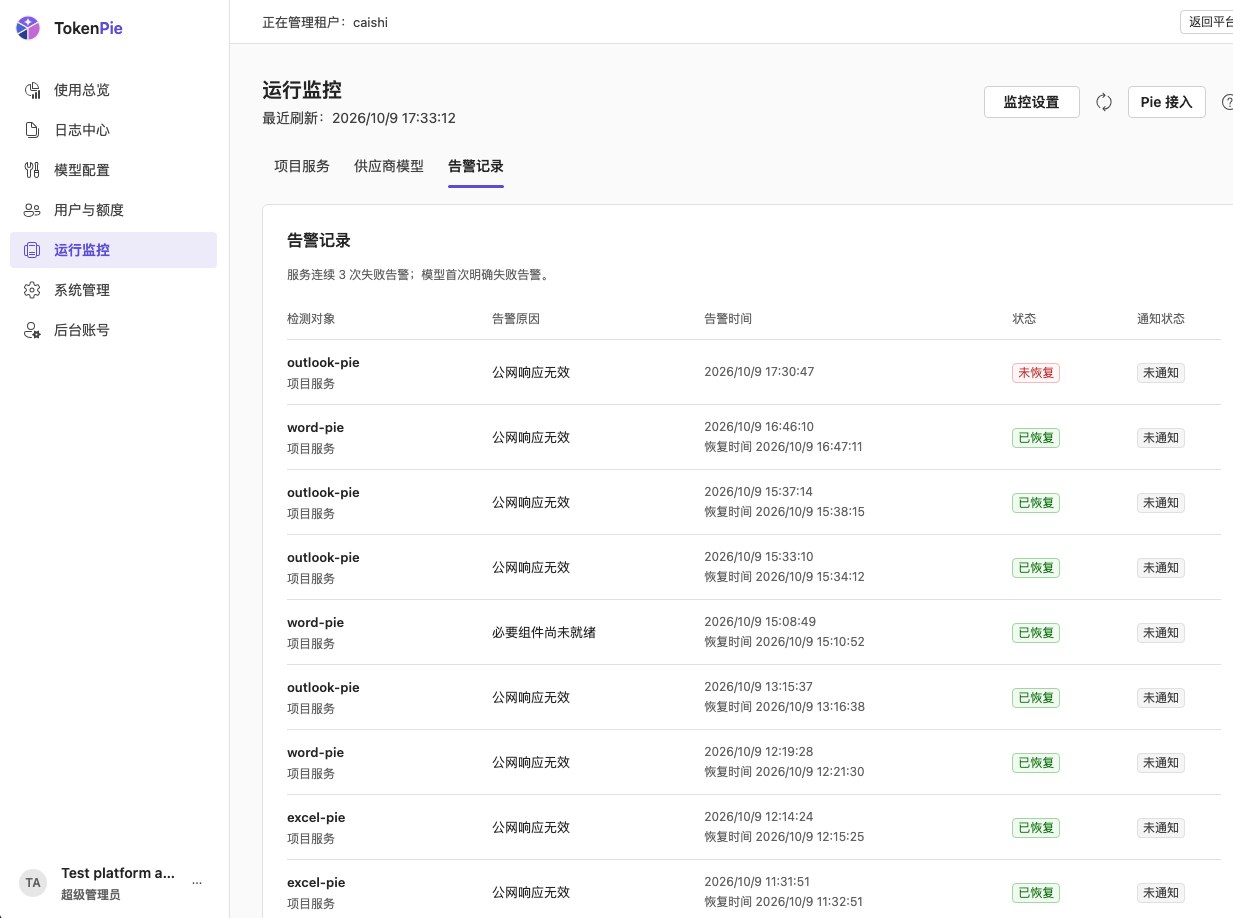Click outlook-pie in the 17:30:47 row
The width and height of the screenshot is (1233, 918).
[323, 363]
